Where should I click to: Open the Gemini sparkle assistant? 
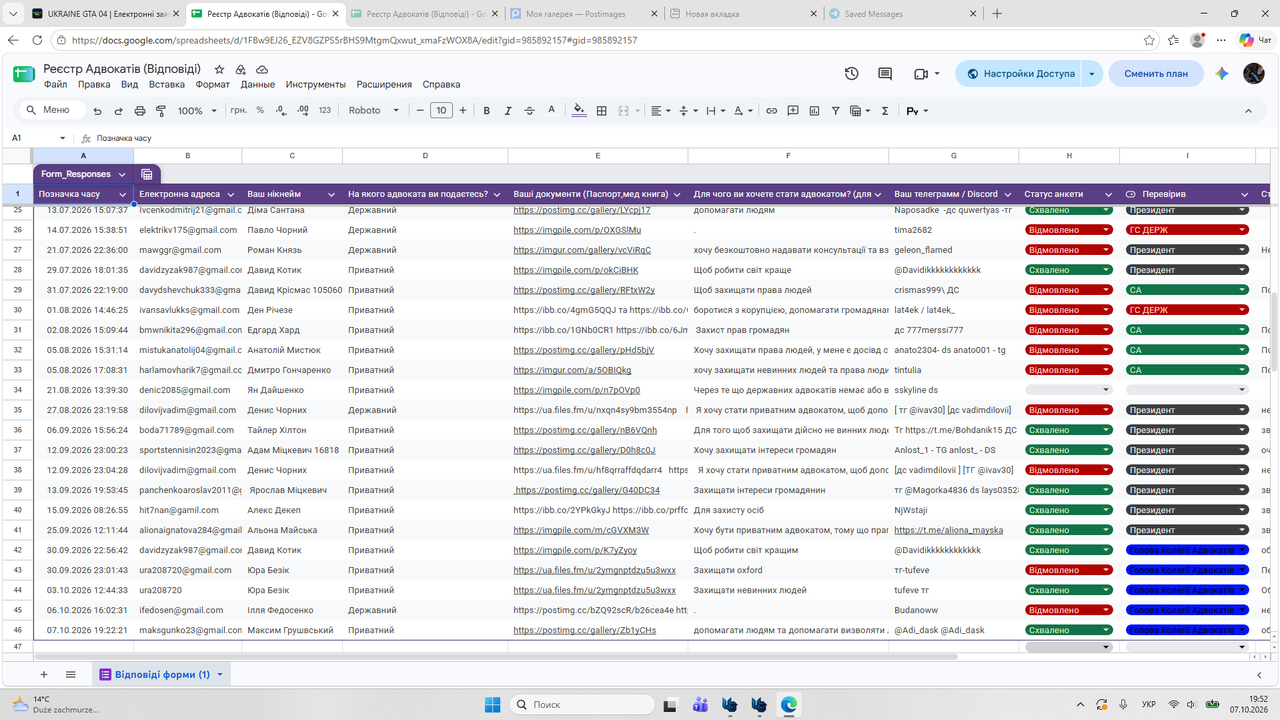click(x=1221, y=74)
